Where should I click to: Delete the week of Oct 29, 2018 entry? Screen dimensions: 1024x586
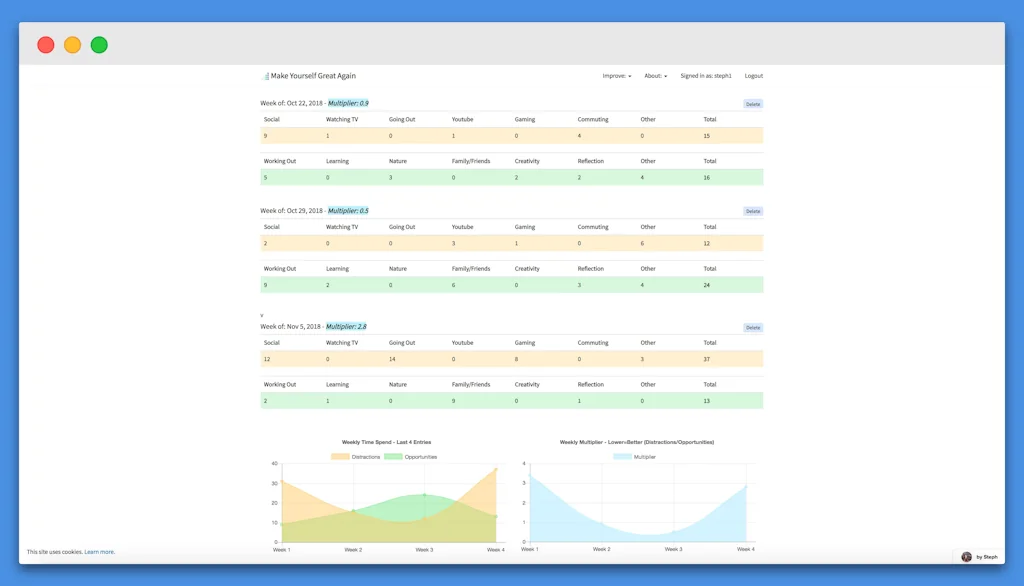[753, 211]
